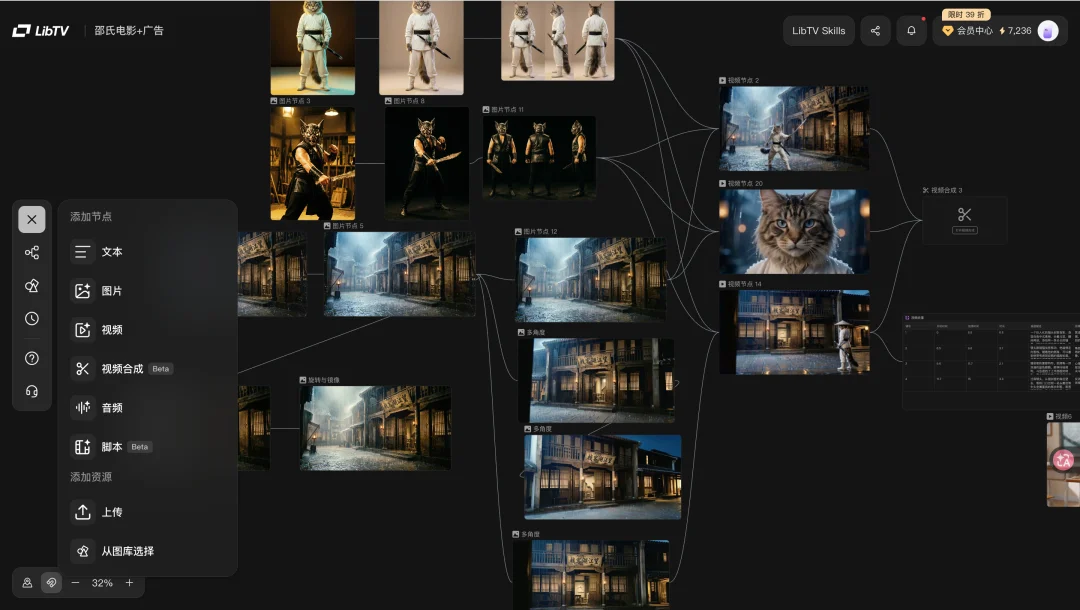Select the cat close-up 视频节点 20 thumbnail
The height and width of the screenshot is (610, 1080).
(x=794, y=231)
